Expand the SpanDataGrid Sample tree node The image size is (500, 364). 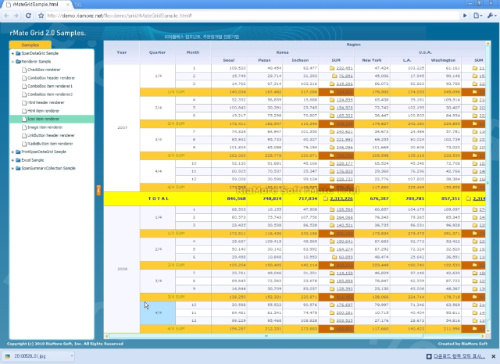click(13, 53)
